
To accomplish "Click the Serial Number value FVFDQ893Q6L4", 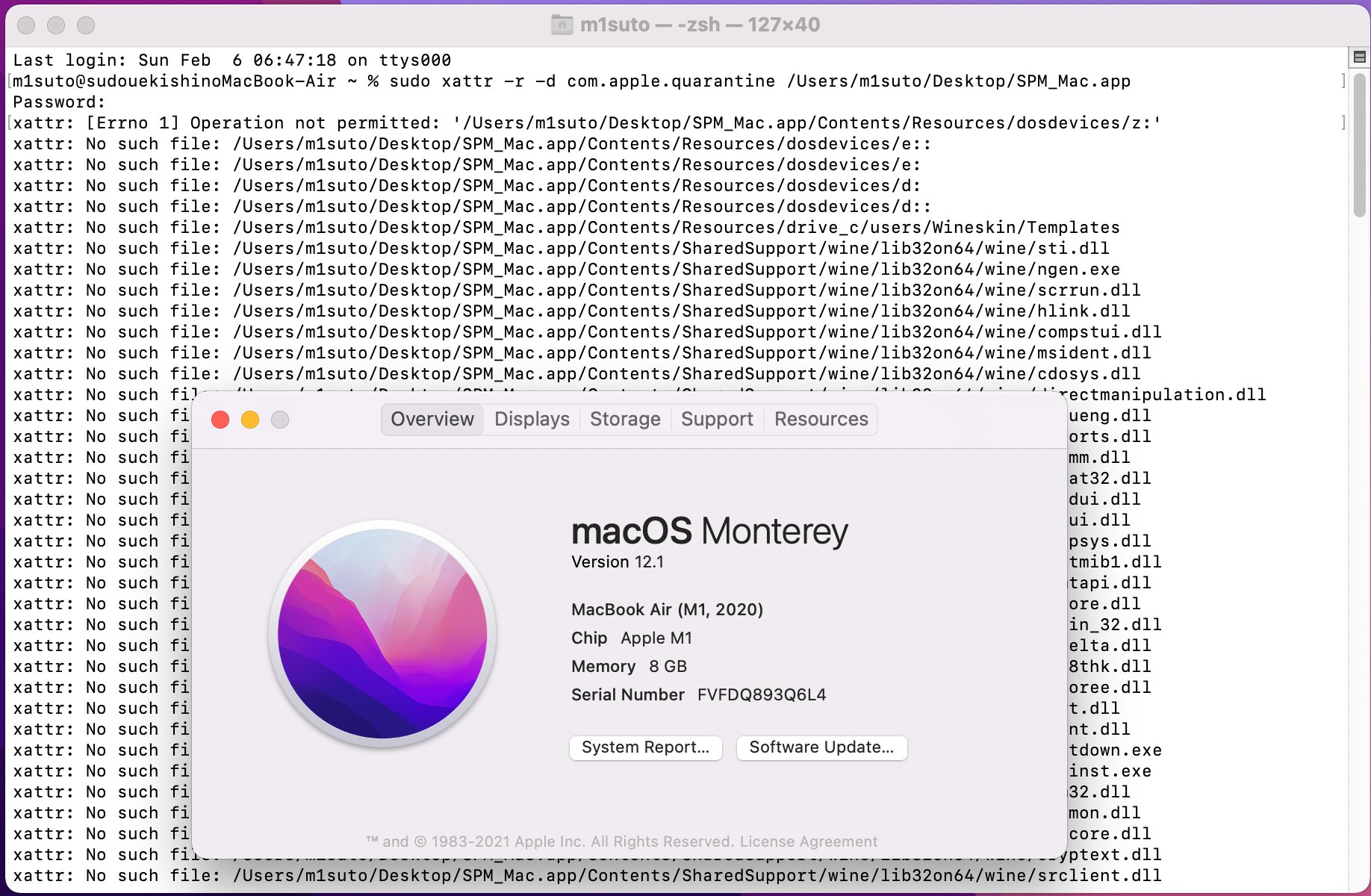I will 762,694.
